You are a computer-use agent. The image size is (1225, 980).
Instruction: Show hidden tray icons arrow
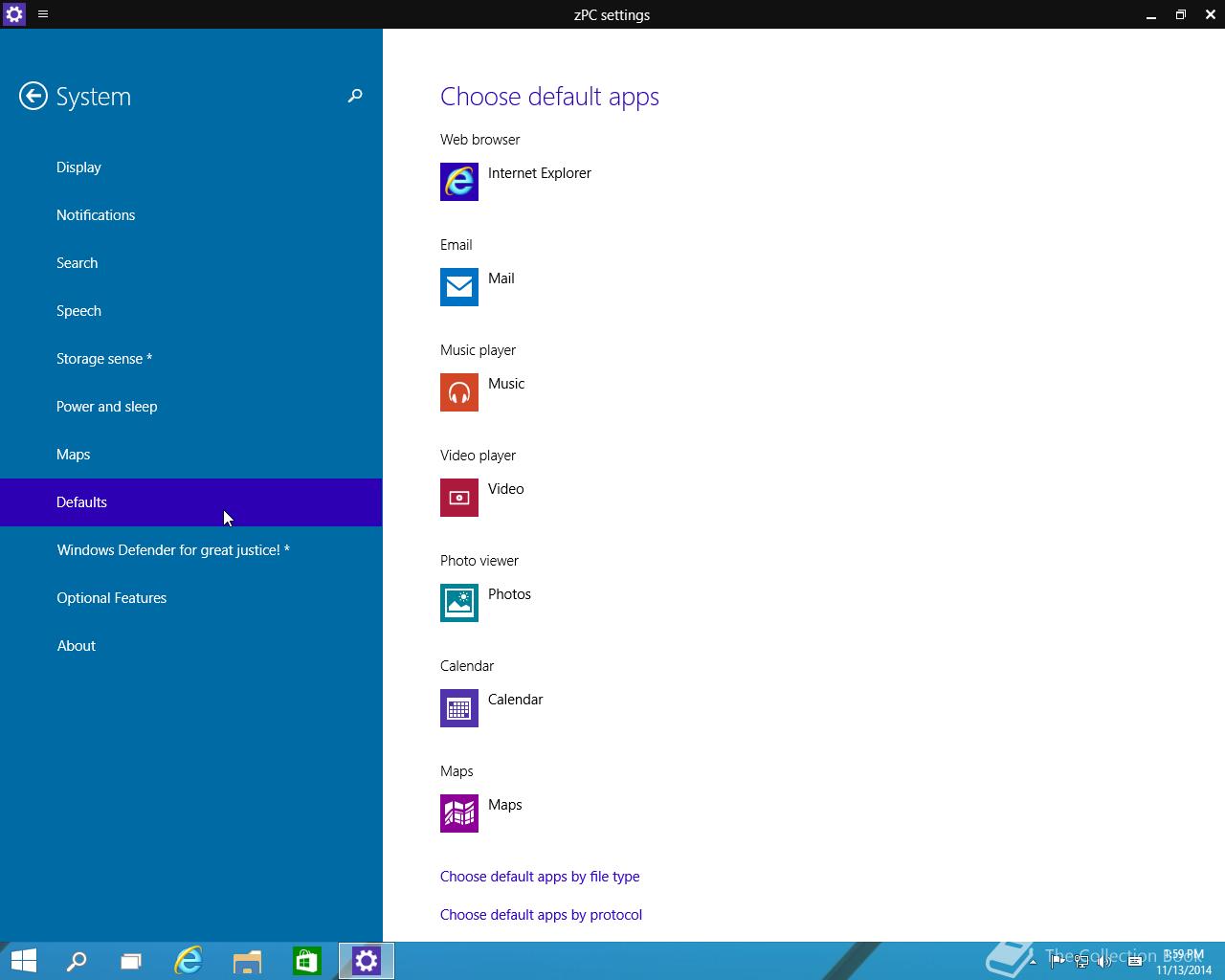1033,961
